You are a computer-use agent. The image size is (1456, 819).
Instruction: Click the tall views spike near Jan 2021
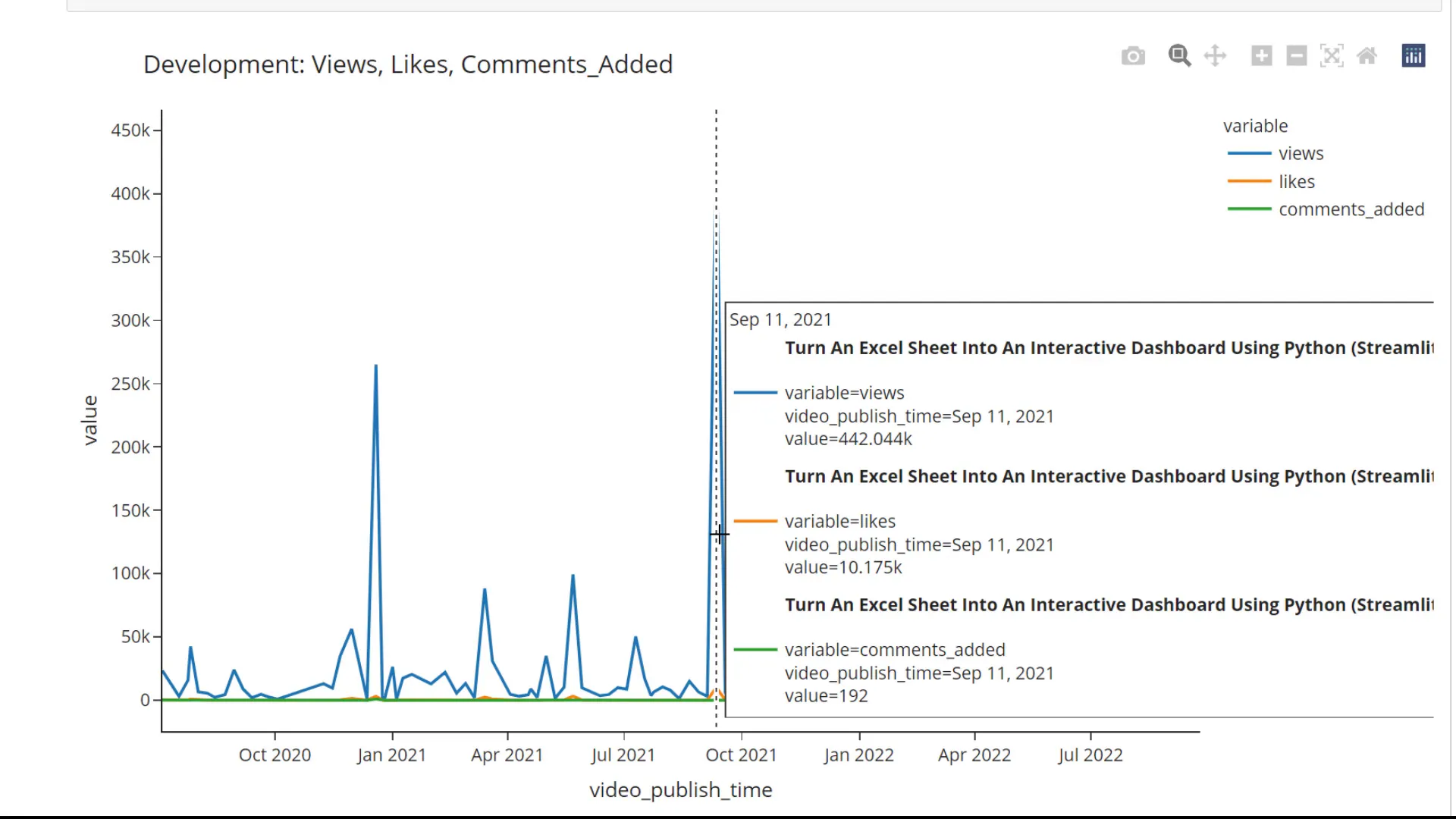click(x=376, y=366)
